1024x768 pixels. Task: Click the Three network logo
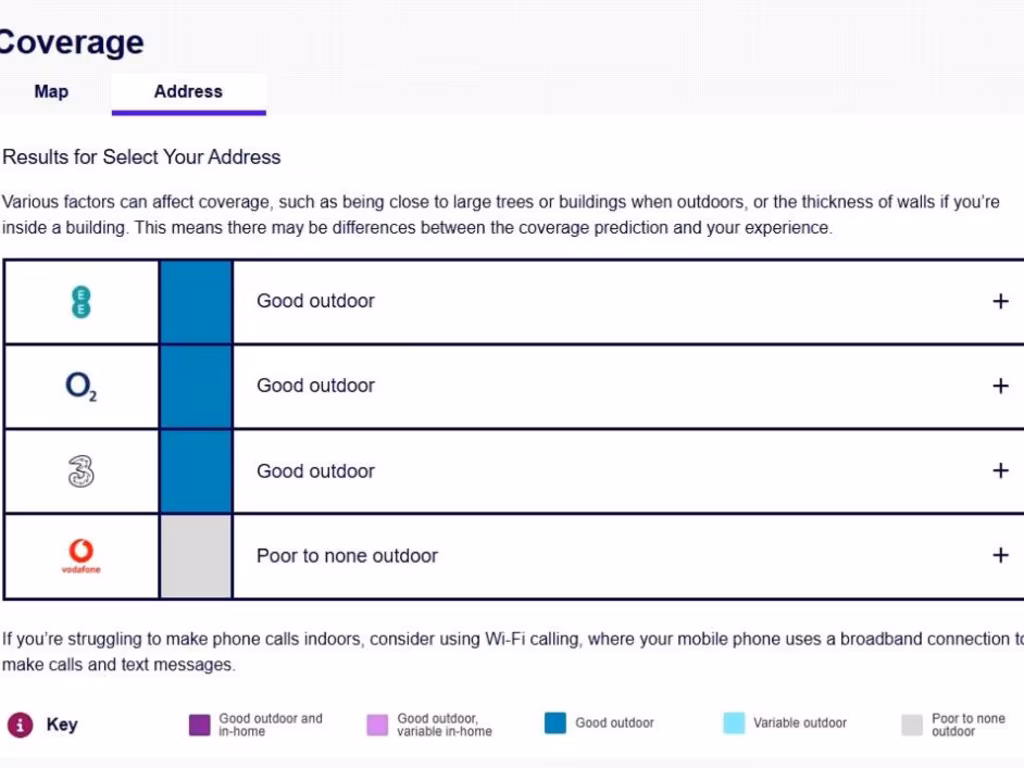pos(81,471)
